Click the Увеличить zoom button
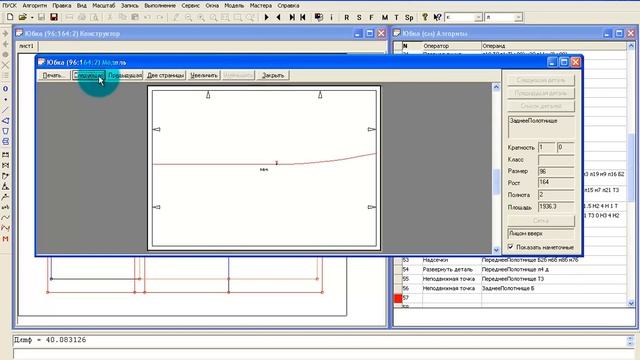The height and width of the screenshot is (360, 640). click(x=204, y=75)
